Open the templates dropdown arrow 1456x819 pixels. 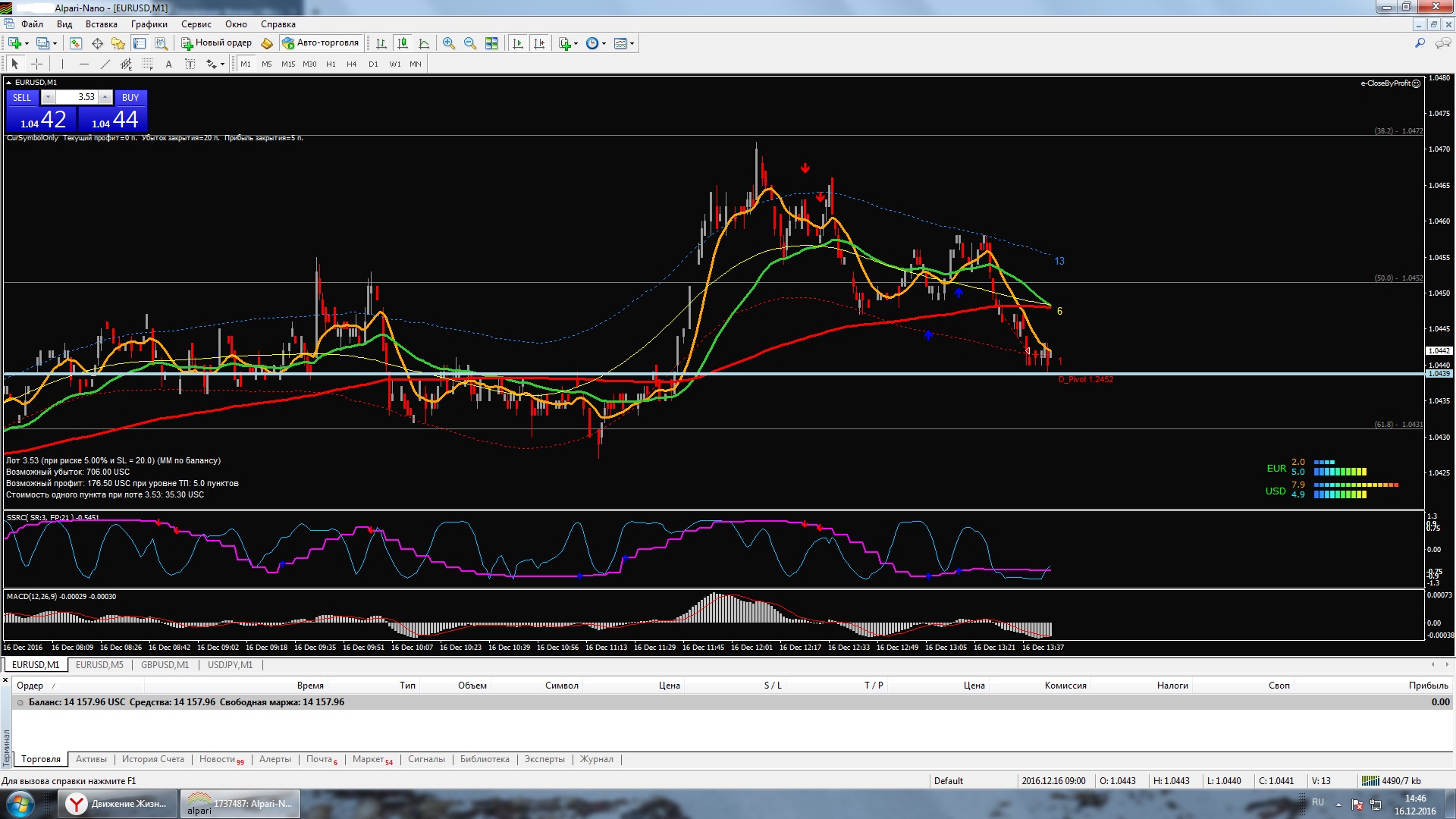pyautogui.click(x=632, y=43)
